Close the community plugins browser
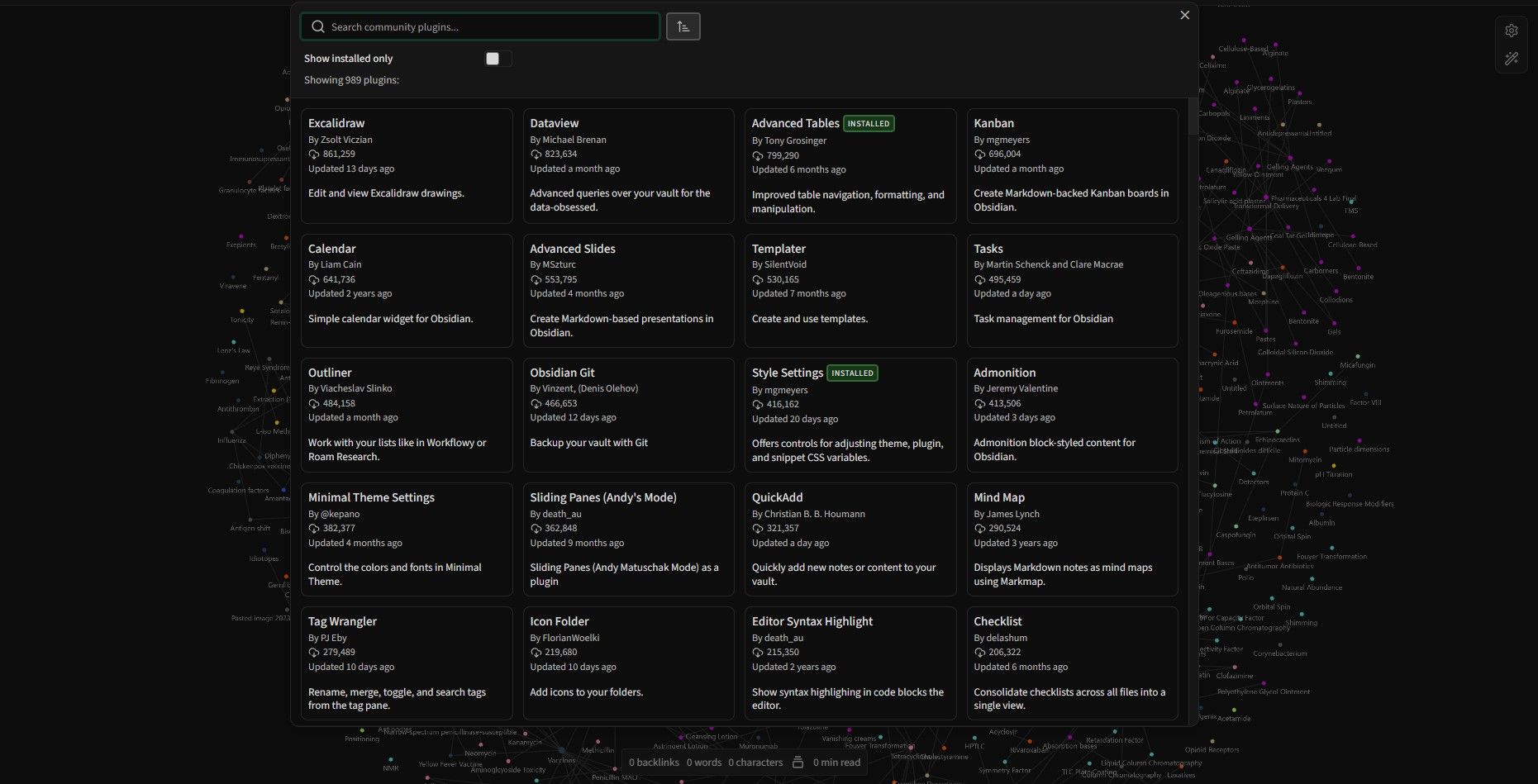Viewport: 1538px width, 784px height. click(1184, 15)
